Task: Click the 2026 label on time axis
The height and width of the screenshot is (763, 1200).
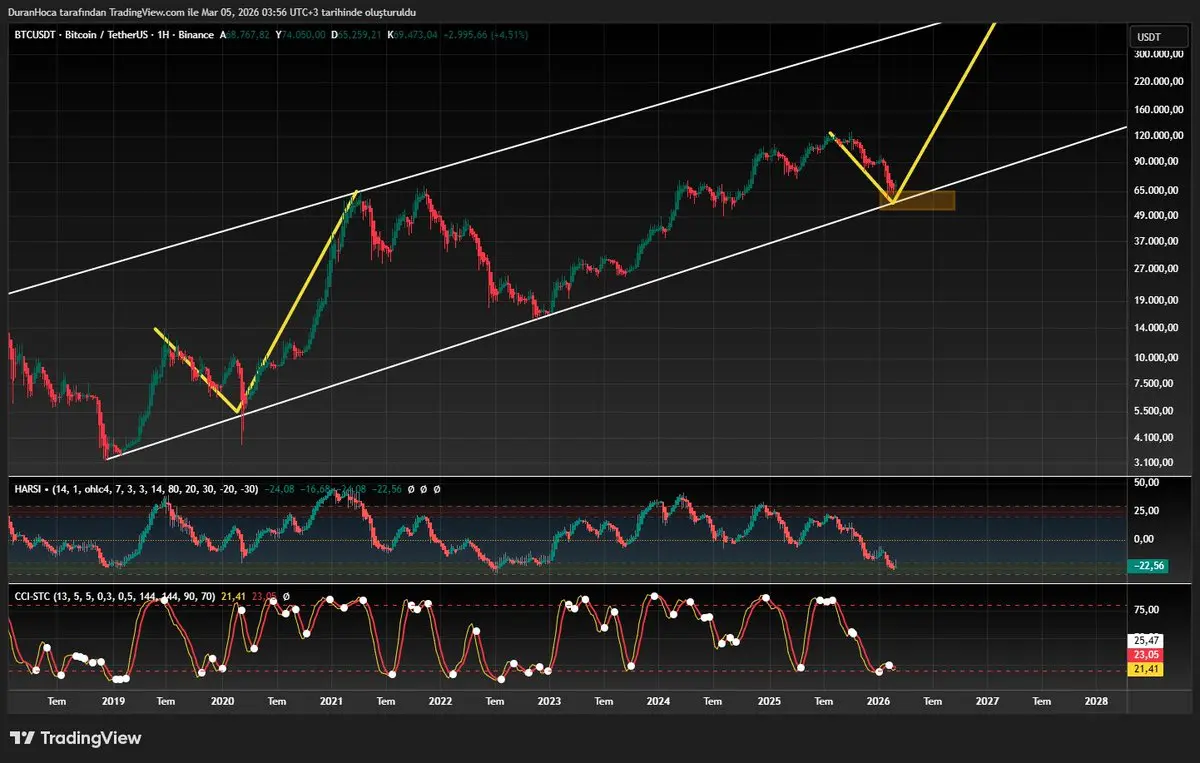Action: [877, 702]
